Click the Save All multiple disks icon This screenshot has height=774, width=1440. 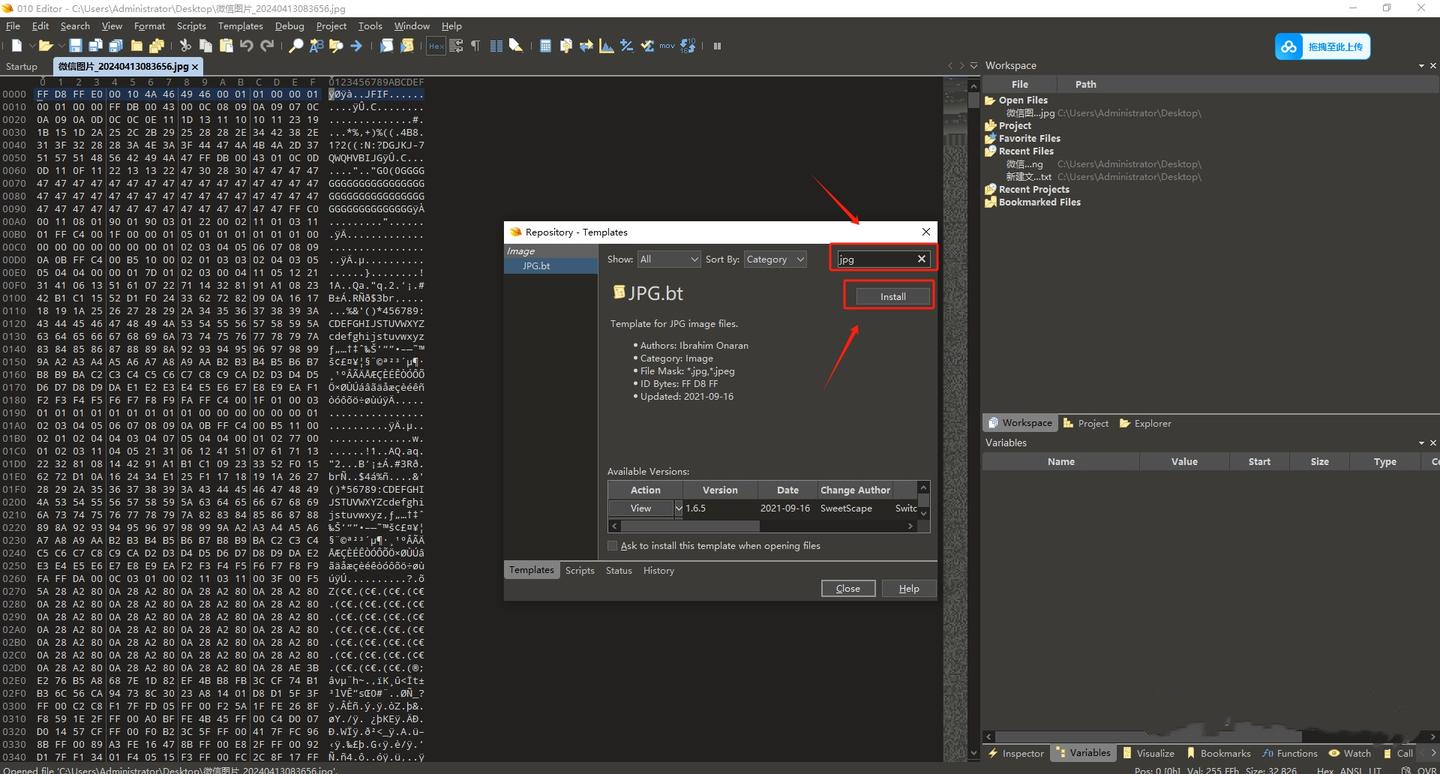click(116, 45)
